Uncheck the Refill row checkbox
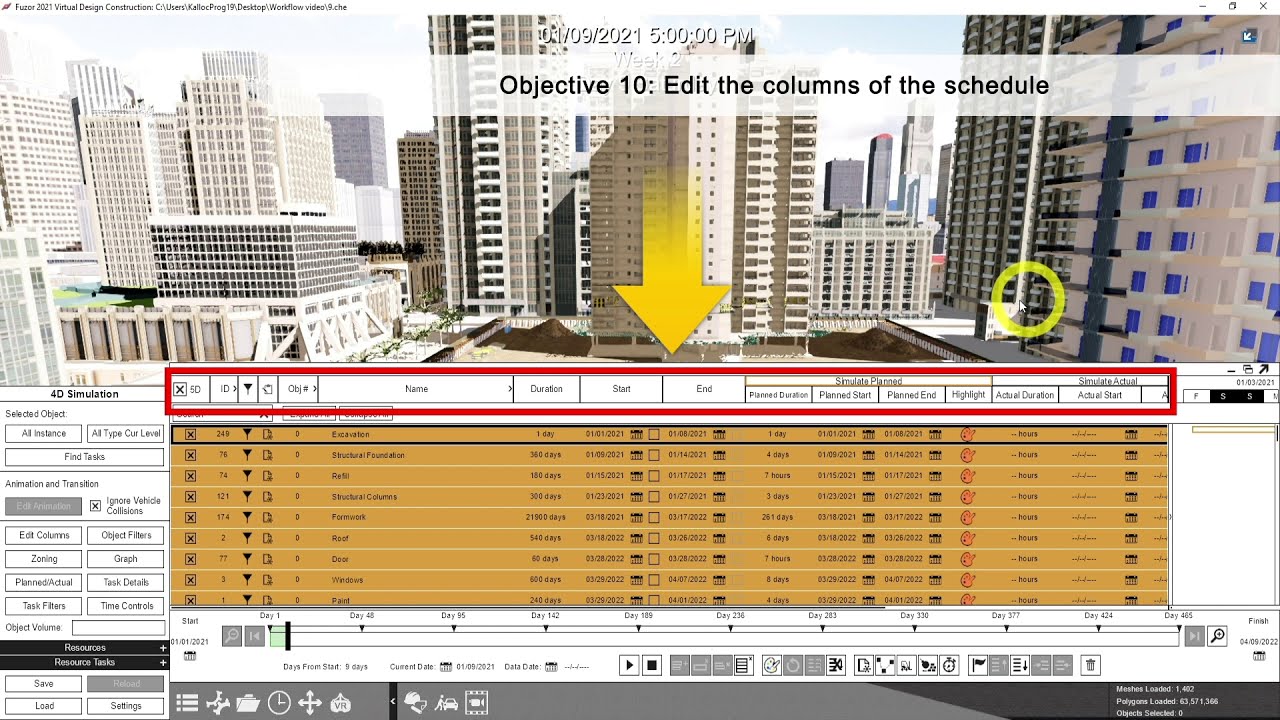Image resolution: width=1280 pixels, height=720 pixels. [x=190, y=476]
